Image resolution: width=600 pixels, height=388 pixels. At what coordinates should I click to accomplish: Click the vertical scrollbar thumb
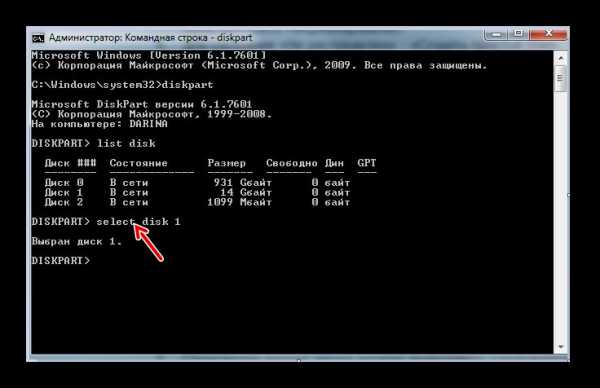pos(561,78)
